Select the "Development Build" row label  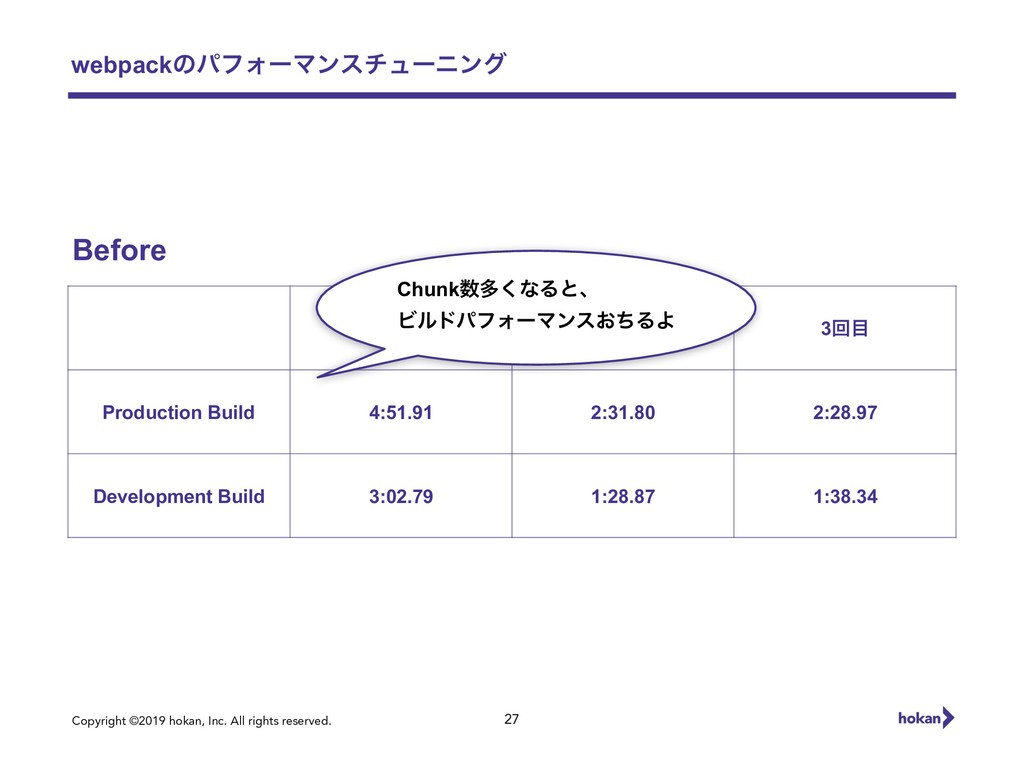(179, 496)
